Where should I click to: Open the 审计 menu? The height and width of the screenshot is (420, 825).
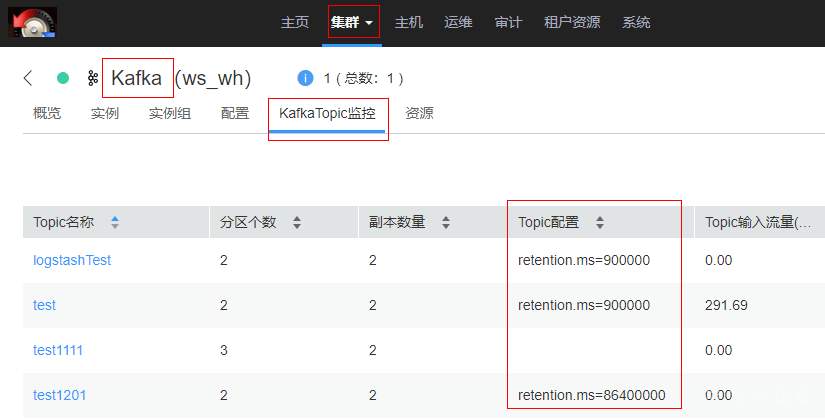508,23
